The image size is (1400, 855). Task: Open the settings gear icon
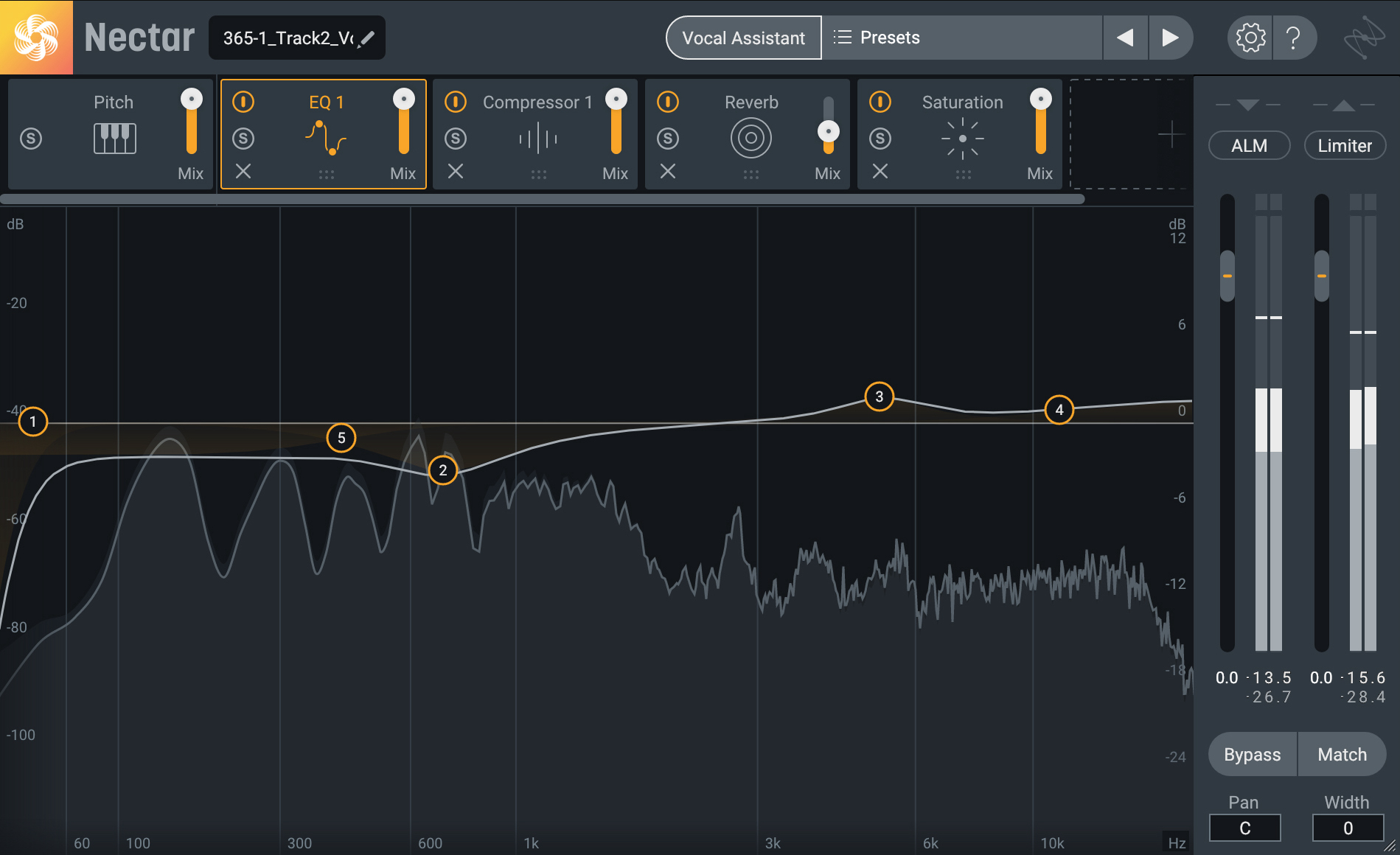pos(1250,38)
